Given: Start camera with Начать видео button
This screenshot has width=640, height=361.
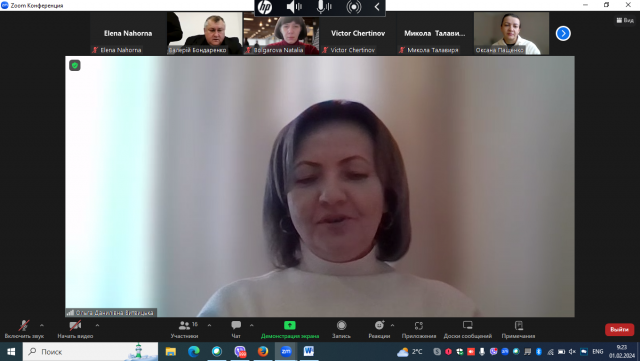Looking at the screenshot, I should click(x=75, y=329).
